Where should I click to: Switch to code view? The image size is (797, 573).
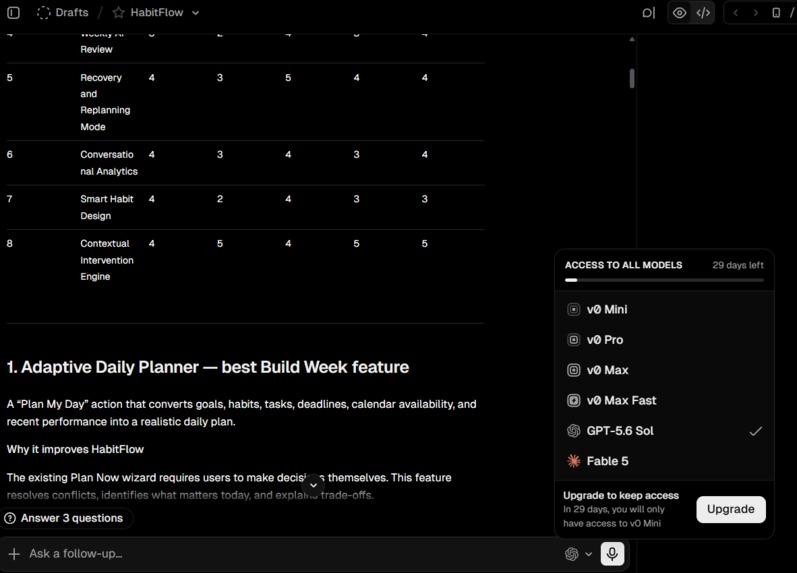point(703,13)
